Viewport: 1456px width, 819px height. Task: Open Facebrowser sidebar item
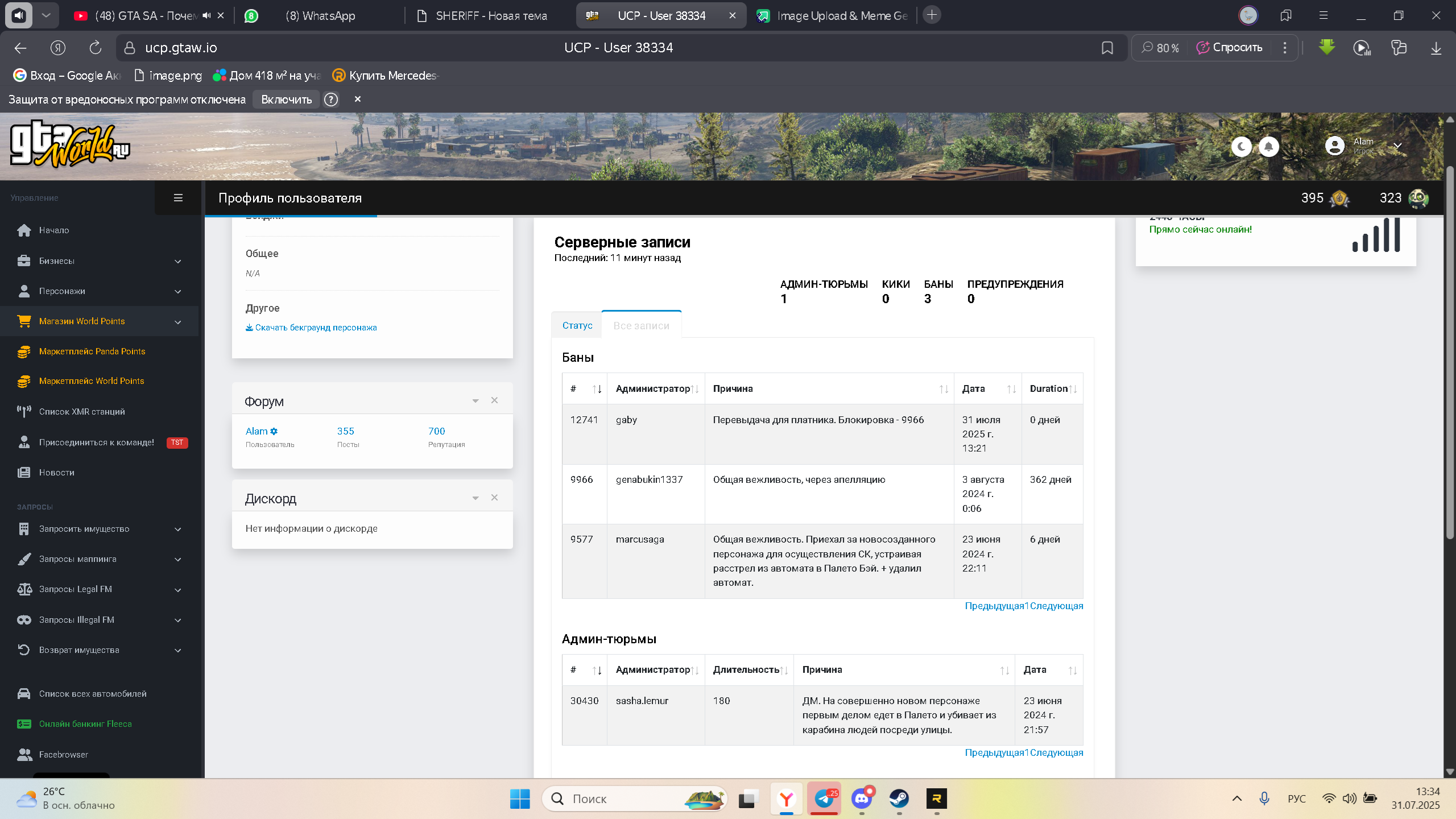(x=100, y=755)
